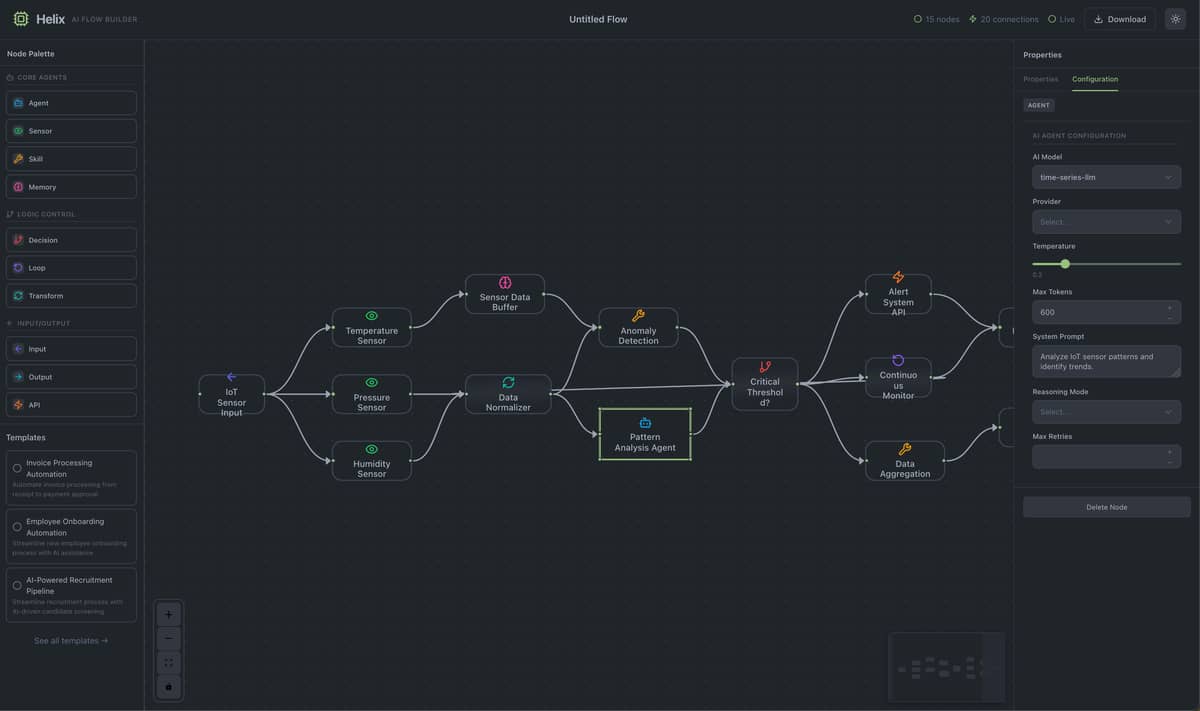
Task: Select the Invoice Processing Automation template
Action: click(70, 477)
